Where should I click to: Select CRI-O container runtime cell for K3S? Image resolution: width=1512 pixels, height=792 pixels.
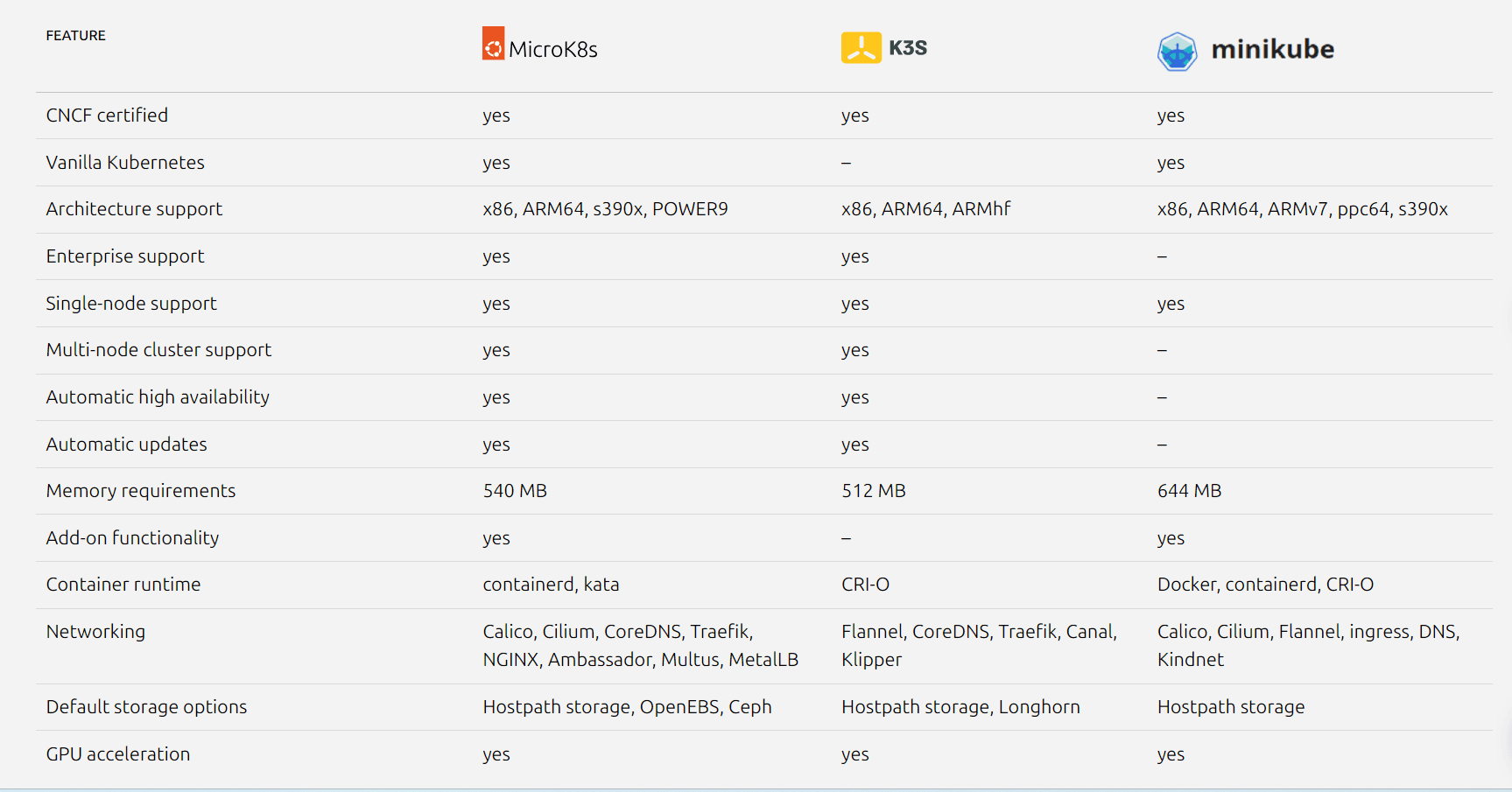pyautogui.click(x=865, y=585)
